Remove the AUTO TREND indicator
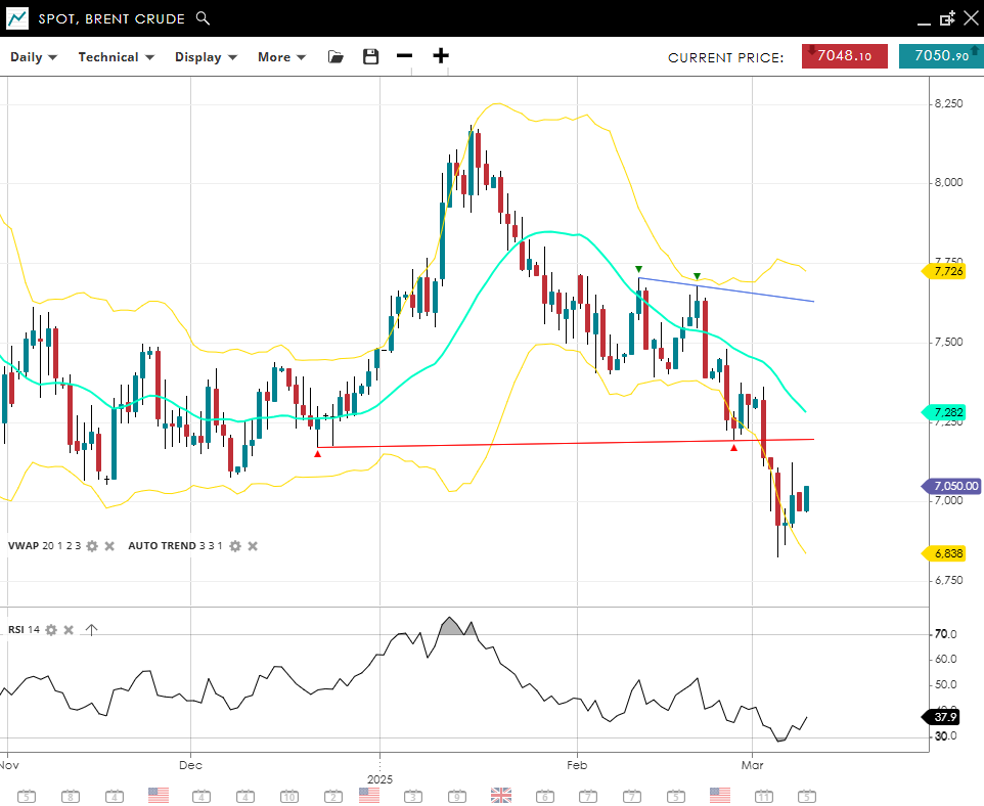984x806 pixels. tap(253, 546)
